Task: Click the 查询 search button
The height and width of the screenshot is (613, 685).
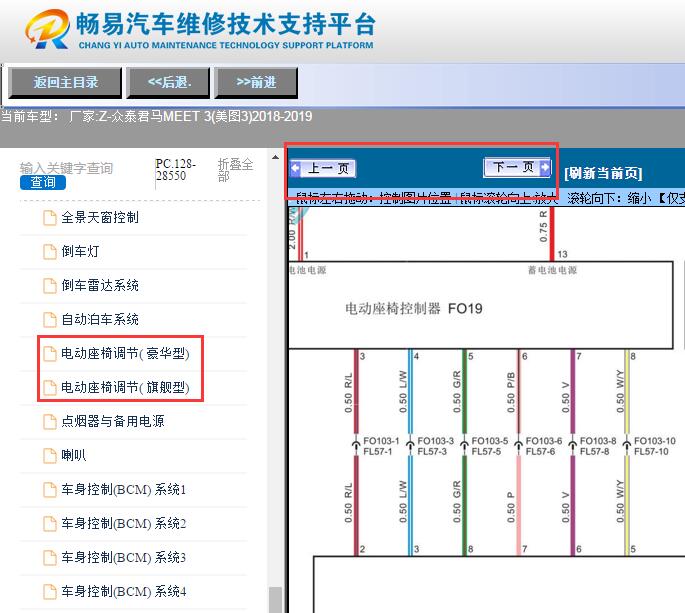Action: point(43,182)
